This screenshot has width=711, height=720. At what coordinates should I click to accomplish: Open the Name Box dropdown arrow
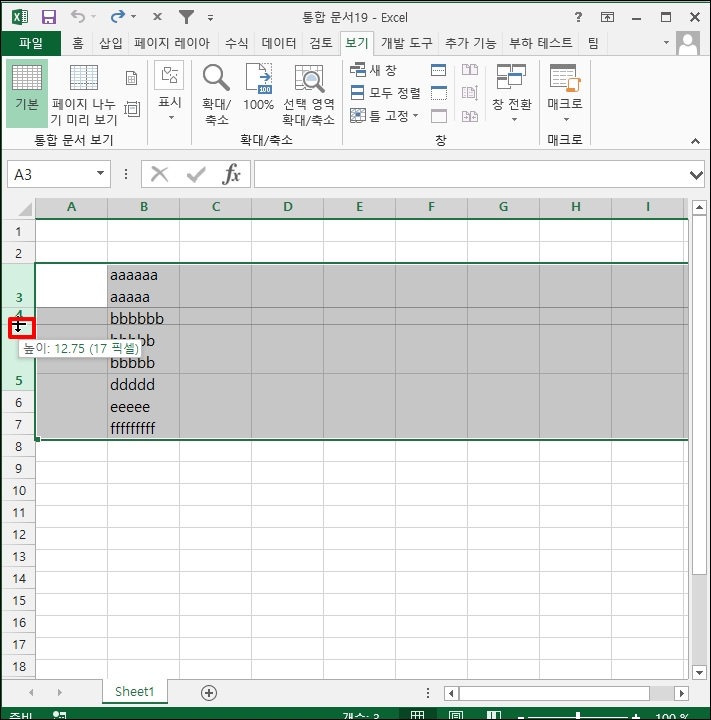(x=100, y=174)
